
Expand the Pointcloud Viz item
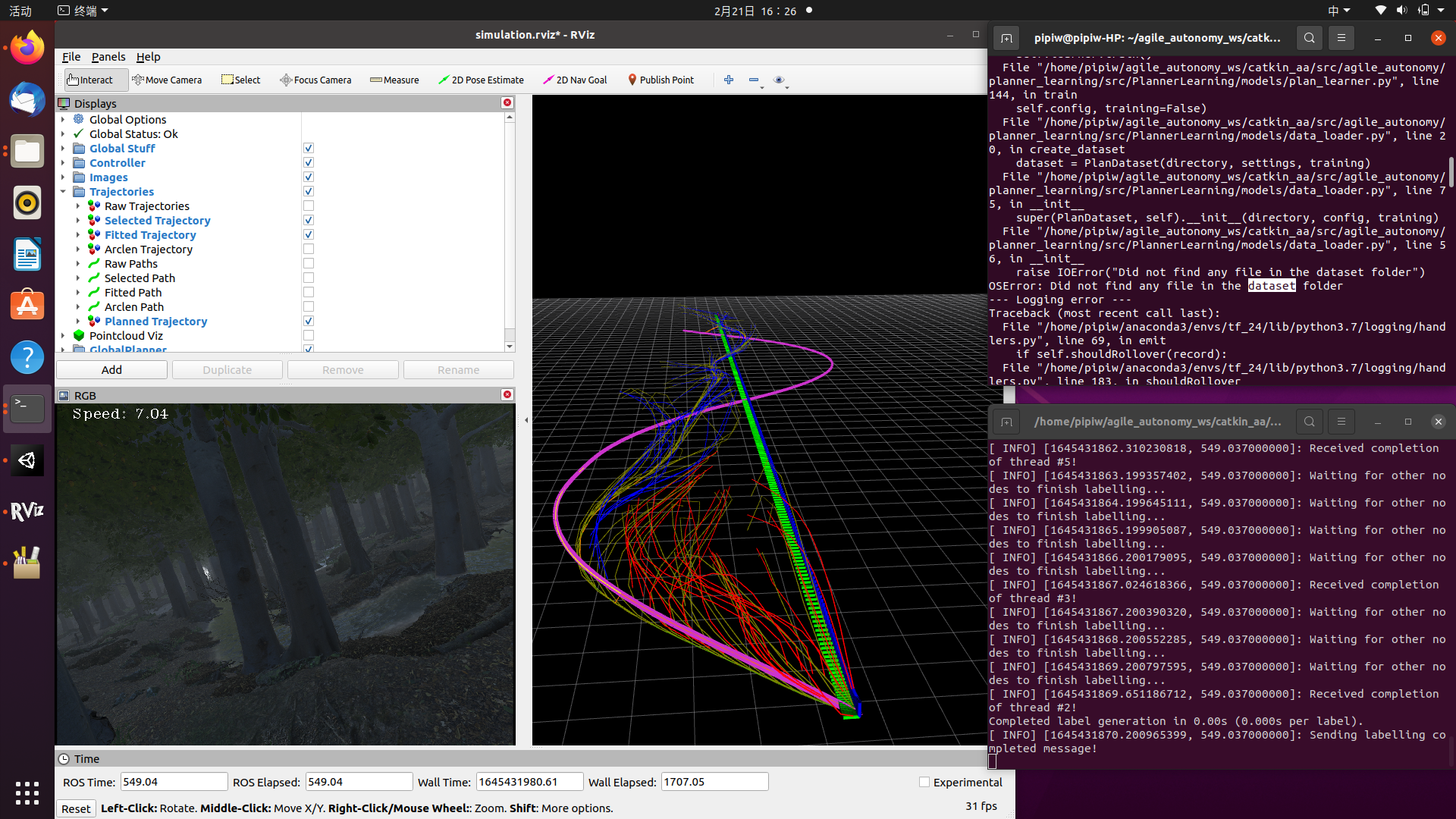tap(63, 336)
